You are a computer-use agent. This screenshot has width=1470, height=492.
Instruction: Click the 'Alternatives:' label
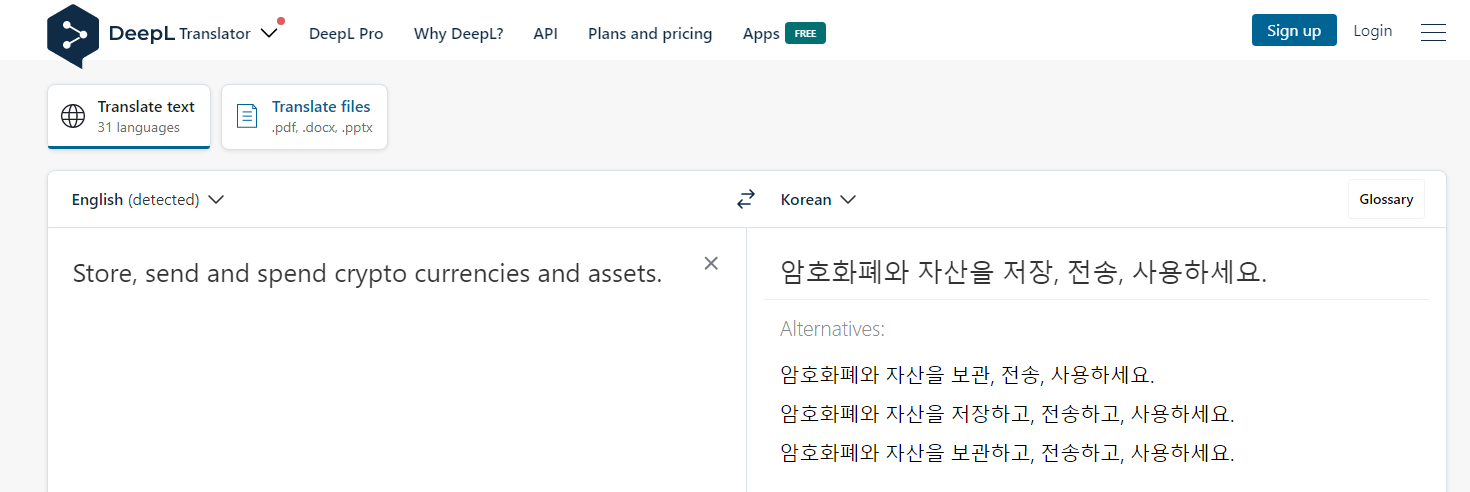point(832,329)
